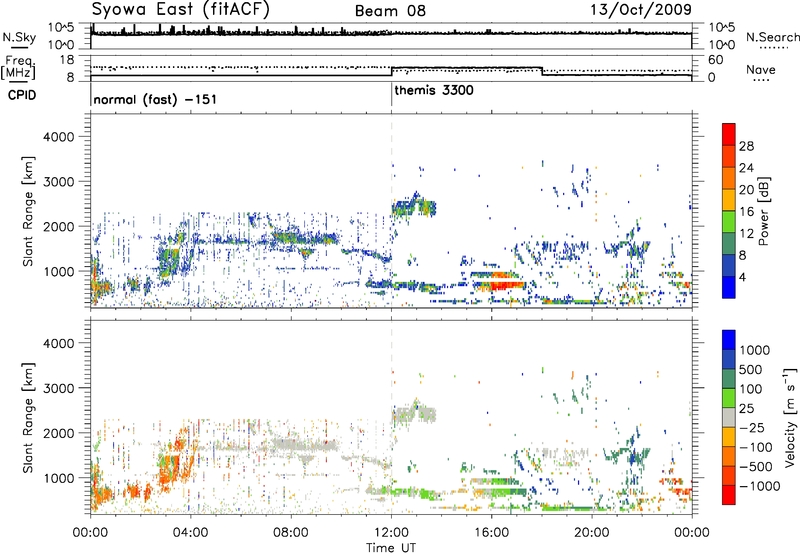
Task: Click the 'Time UT' axis title
Action: 391,548
